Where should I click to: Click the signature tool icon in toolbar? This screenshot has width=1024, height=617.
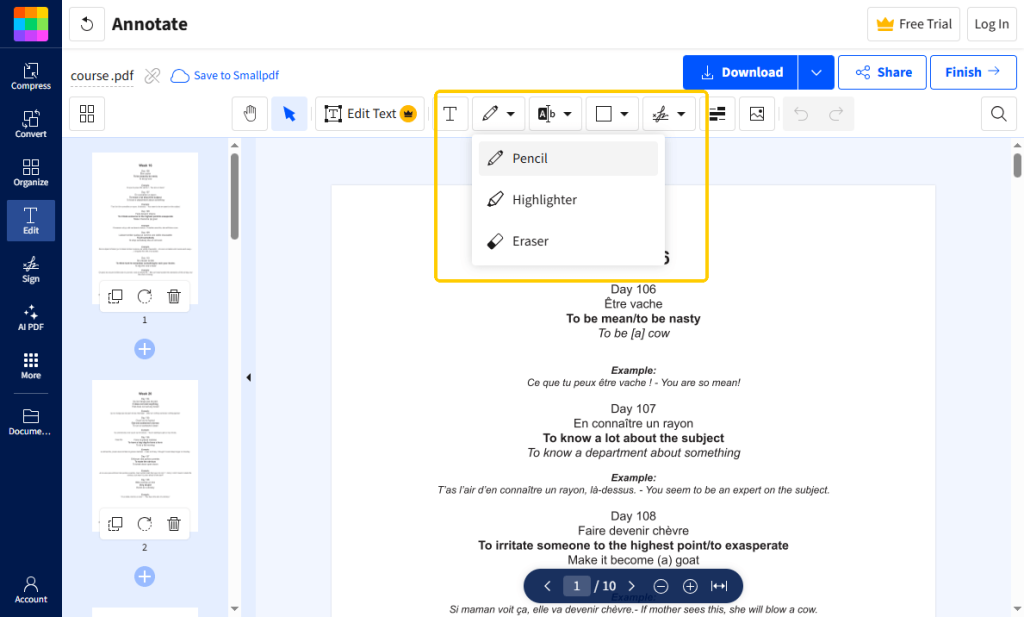pos(660,114)
